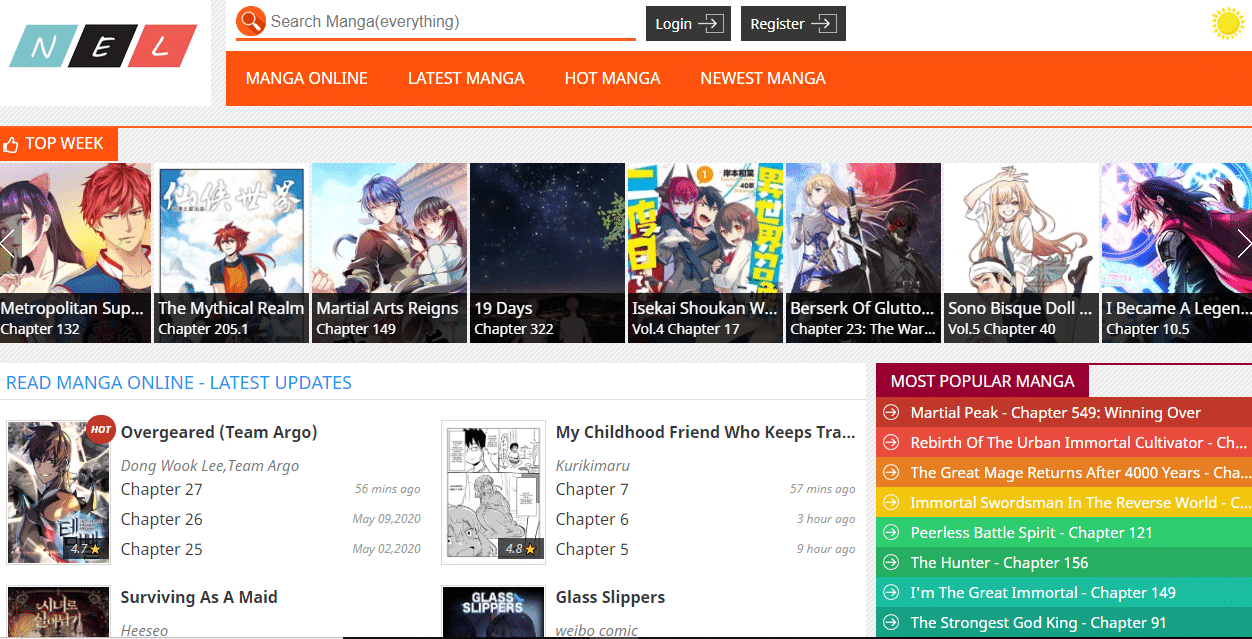Click the HOT badge on Overgeared cover
Viewport: 1252px width, 639px height.
(101, 430)
